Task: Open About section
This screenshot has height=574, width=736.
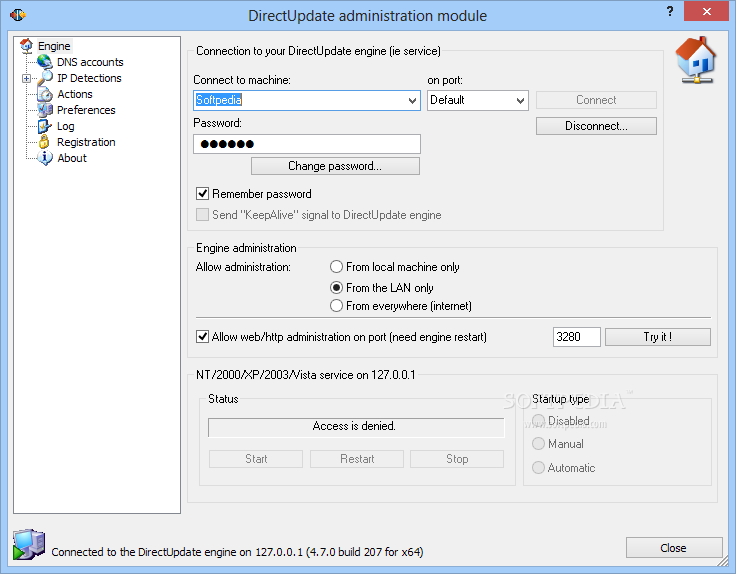Action: coord(72,158)
